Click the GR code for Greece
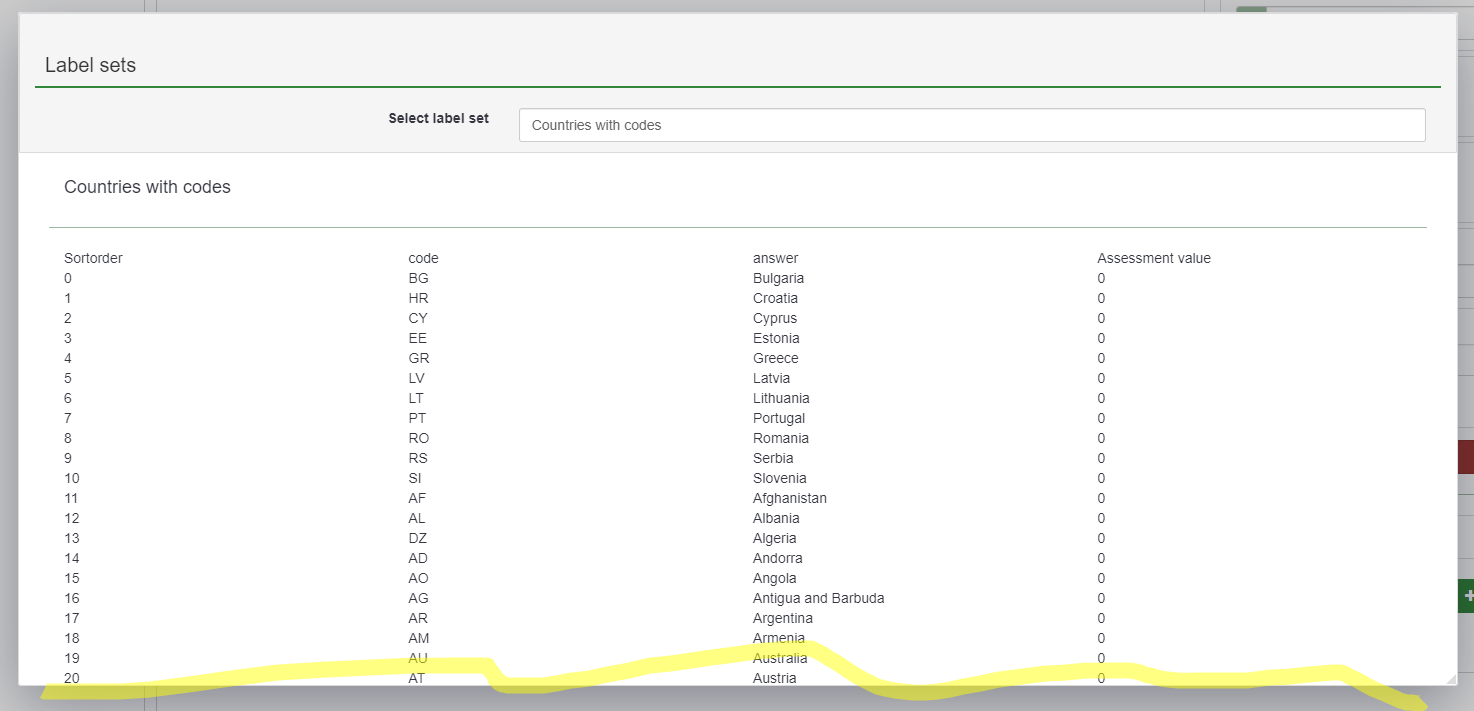 coord(419,358)
